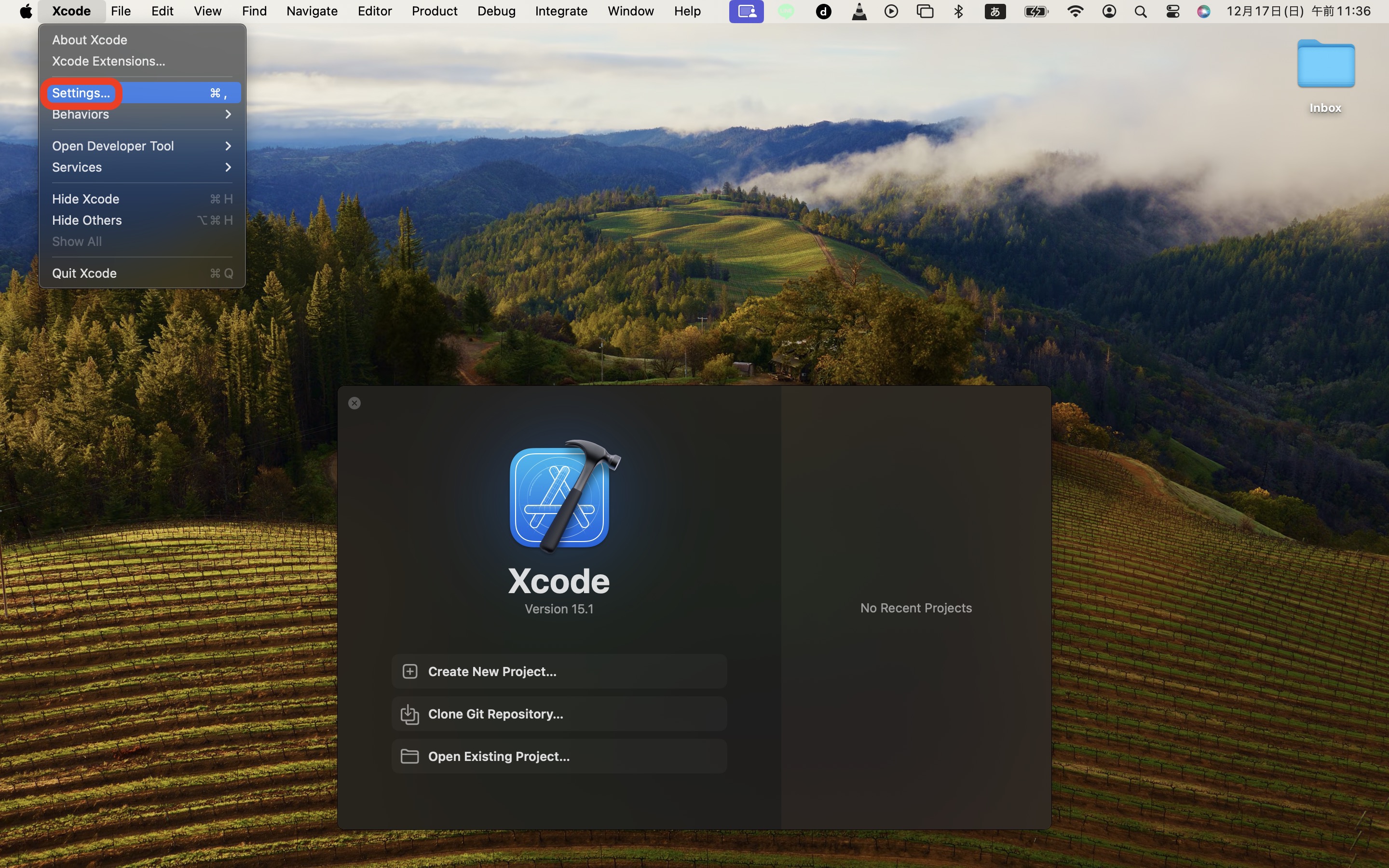Choose Hide Xcode menu item

point(142,199)
